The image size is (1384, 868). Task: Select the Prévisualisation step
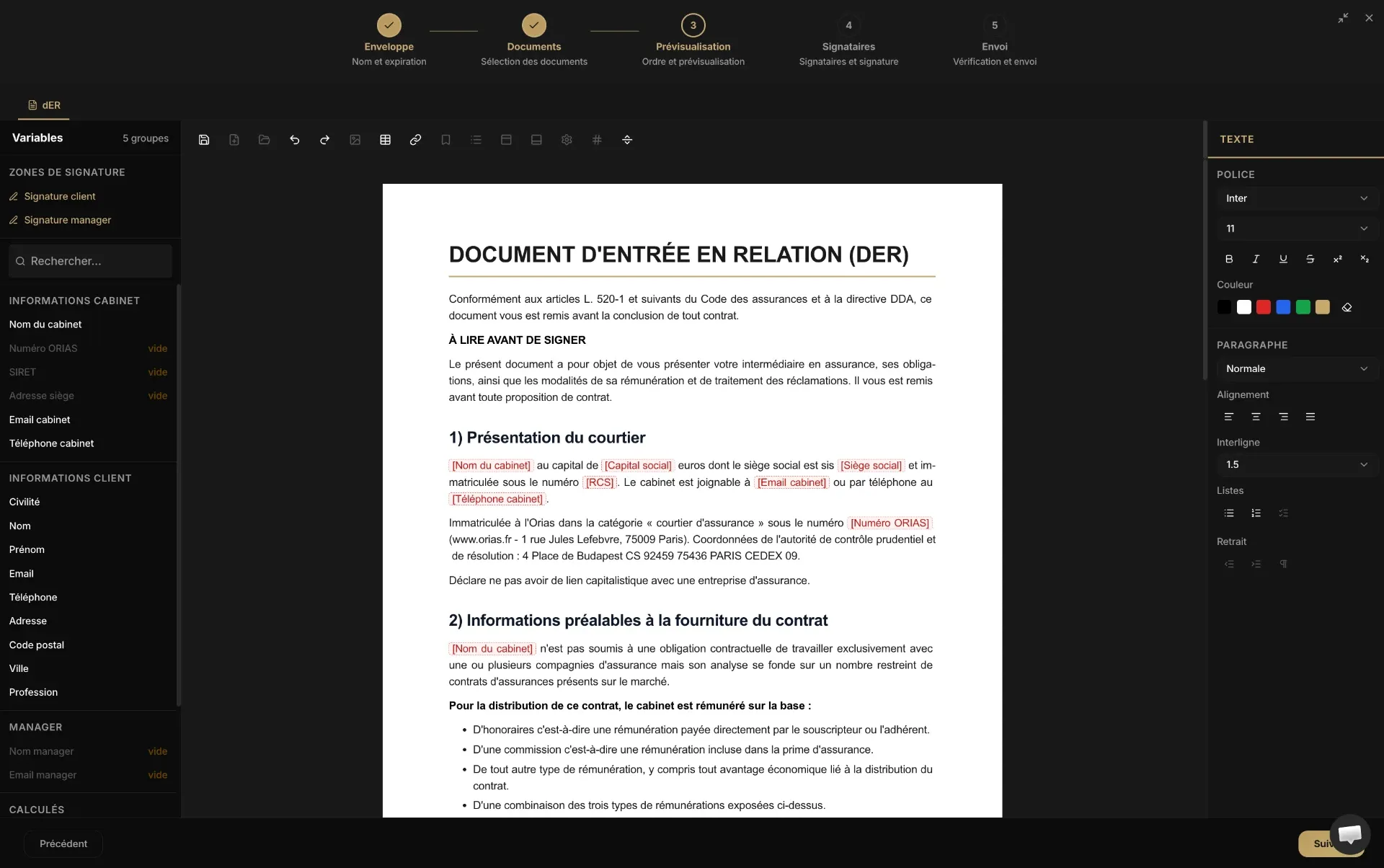(x=693, y=40)
